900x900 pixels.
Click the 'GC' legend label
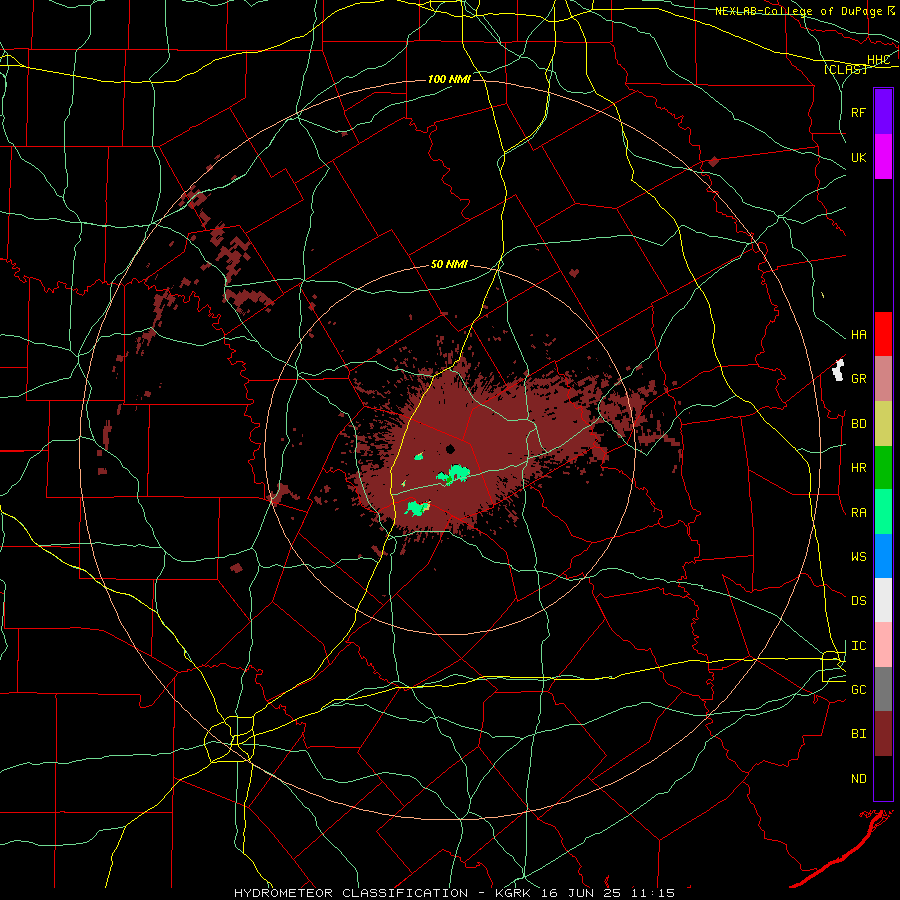pos(859,690)
